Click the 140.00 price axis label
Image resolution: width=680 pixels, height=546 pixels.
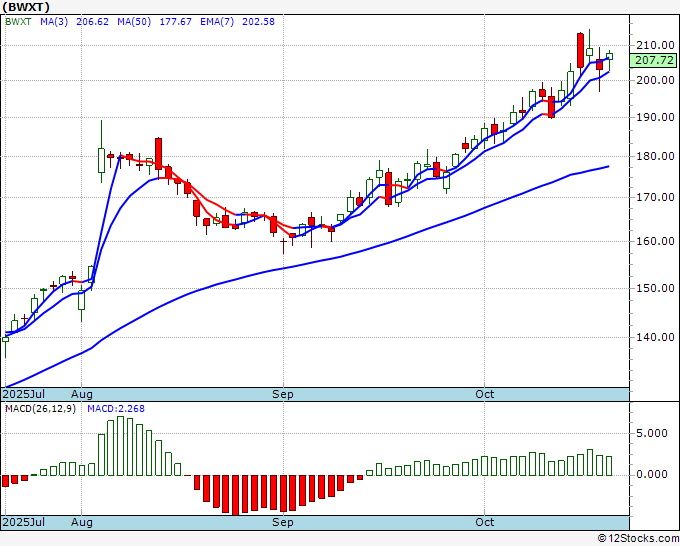click(x=655, y=337)
